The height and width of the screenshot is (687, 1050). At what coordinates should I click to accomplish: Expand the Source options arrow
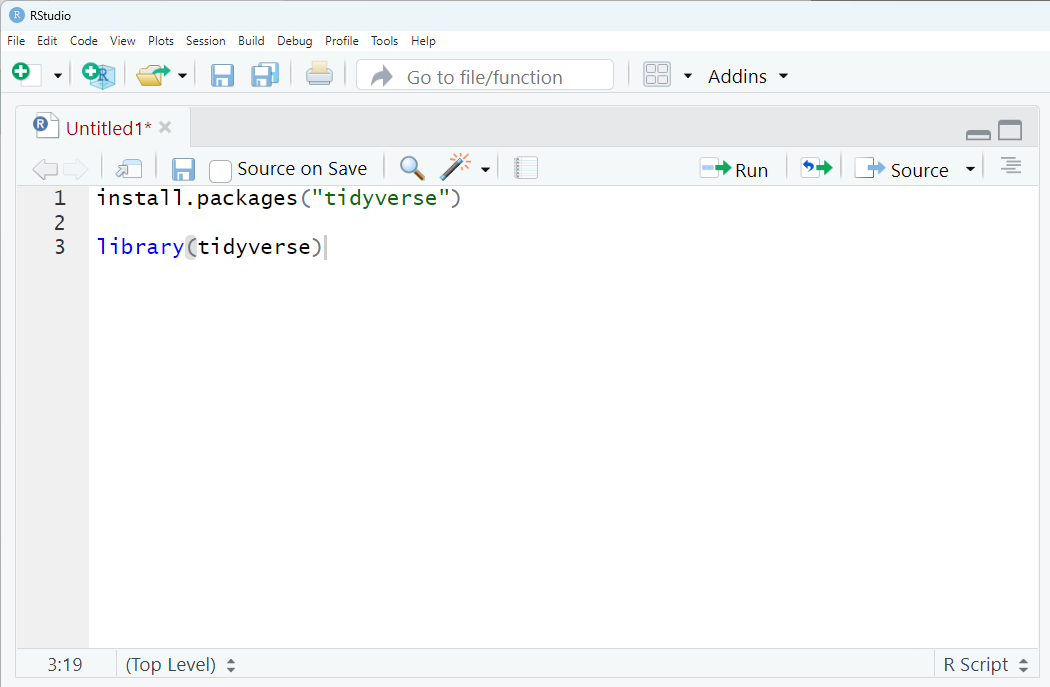(x=969, y=169)
